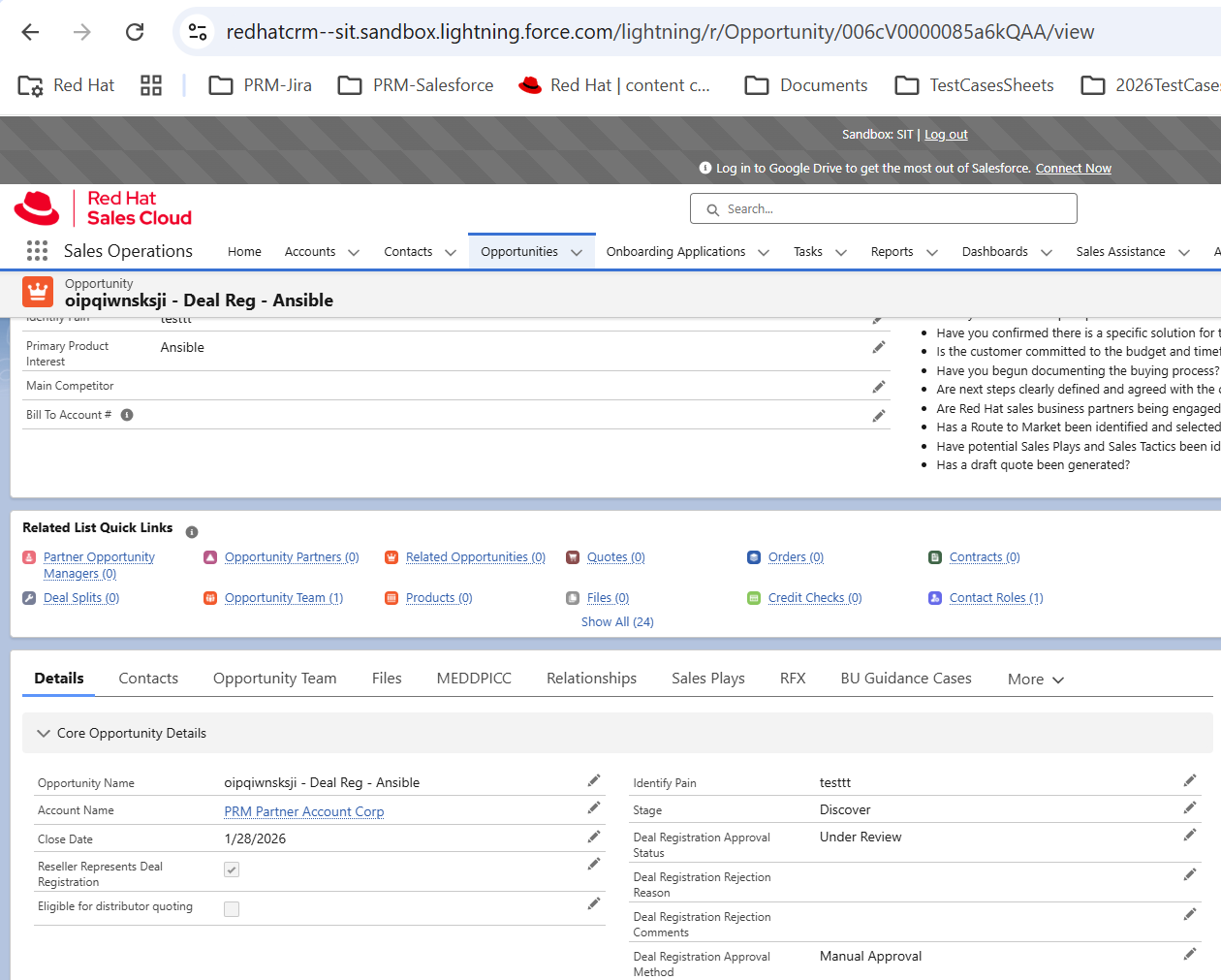1221x980 pixels.
Task: Click the Related List Quick Links info icon
Action: (192, 532)
